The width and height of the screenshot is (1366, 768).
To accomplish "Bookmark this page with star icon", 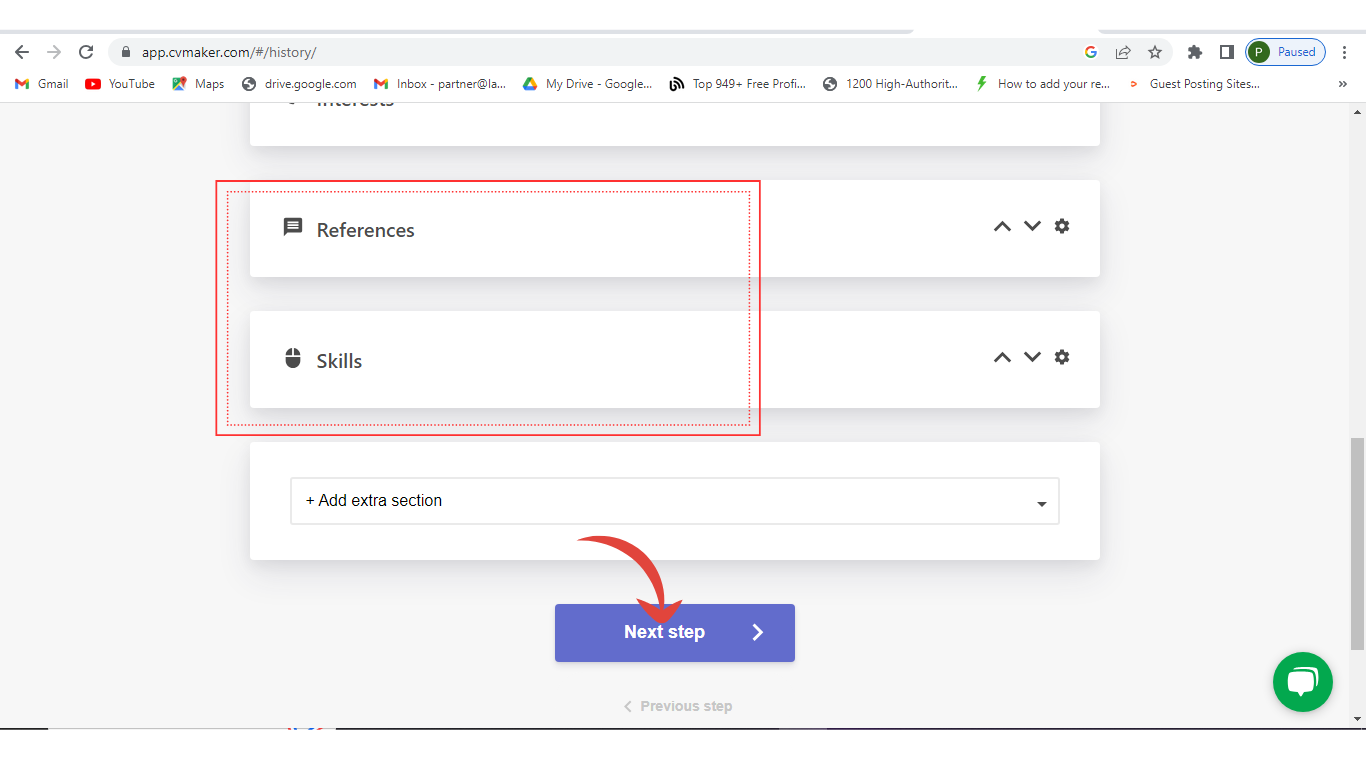I will point(1155,52).
